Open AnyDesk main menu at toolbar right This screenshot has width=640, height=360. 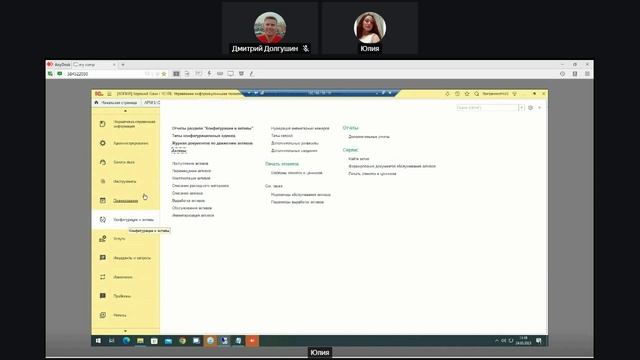pyautogui.click(x=587, y=74)
